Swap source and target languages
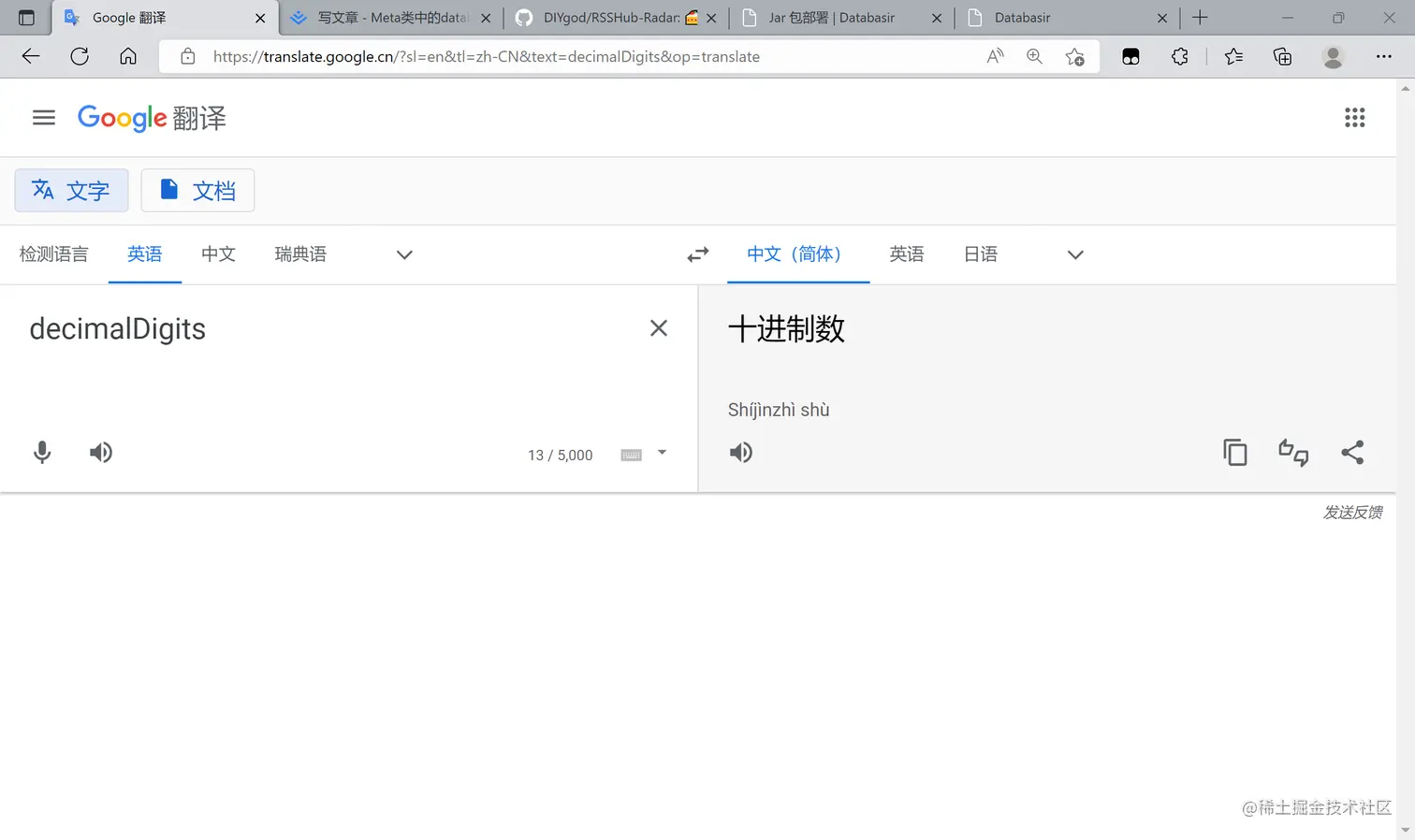 click(x=698, y=254)
